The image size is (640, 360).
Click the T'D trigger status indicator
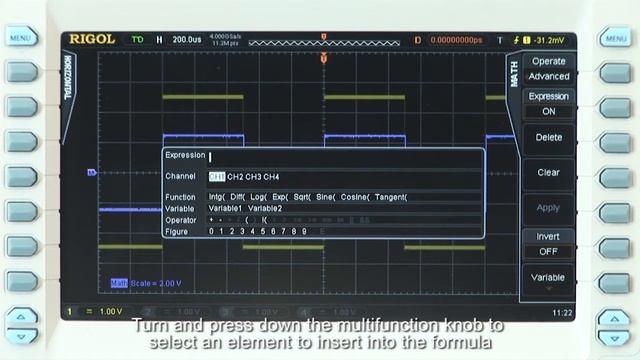(x=138, y=40)
